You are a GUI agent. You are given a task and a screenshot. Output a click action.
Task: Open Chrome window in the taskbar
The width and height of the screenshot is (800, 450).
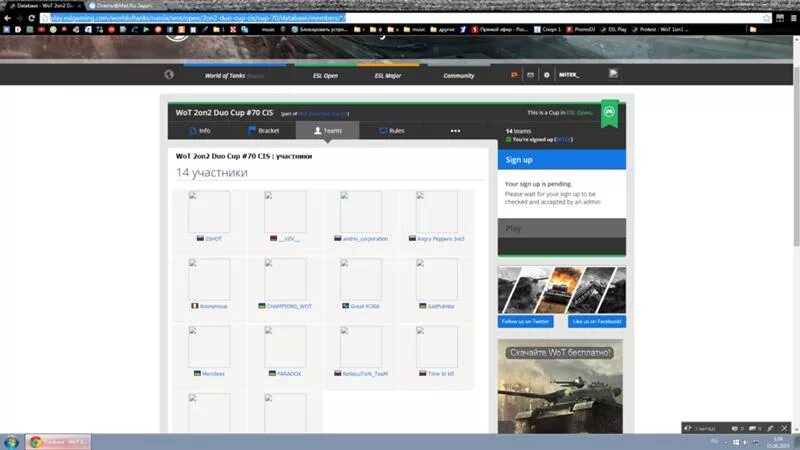(58, 442)
